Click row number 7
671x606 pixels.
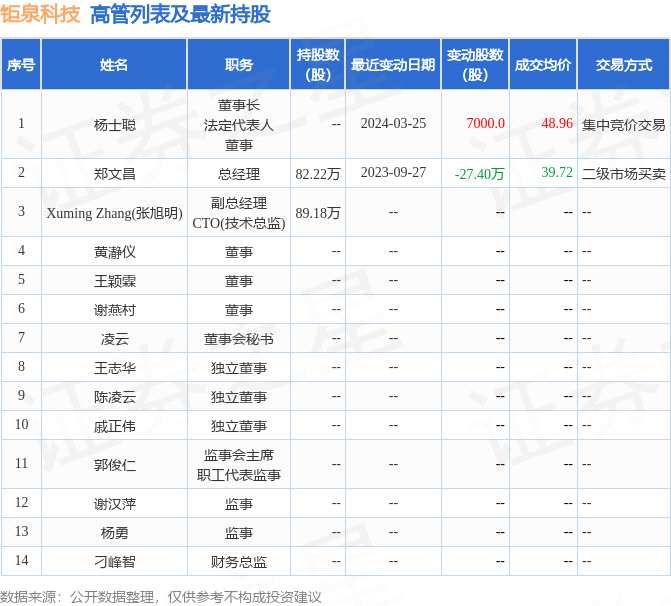pos(21,337)
